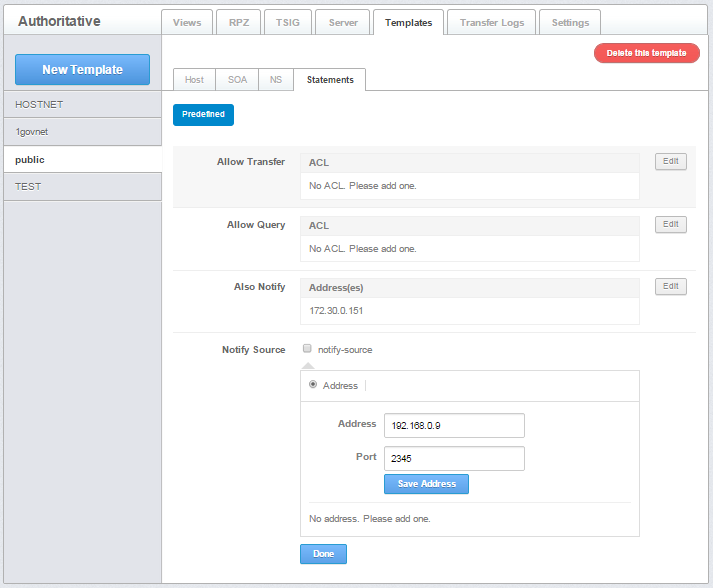Select the HOSTNET template in sidebar
The height and width of the screenshot is (588, 713).
point(81,104)
